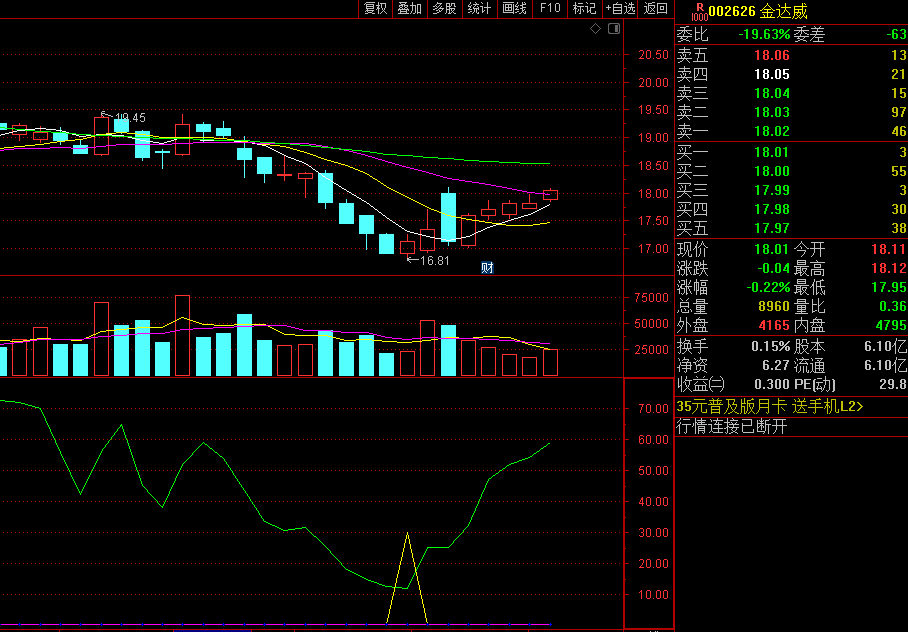Click the 70.00 indicator axis label

coord(653,409)
